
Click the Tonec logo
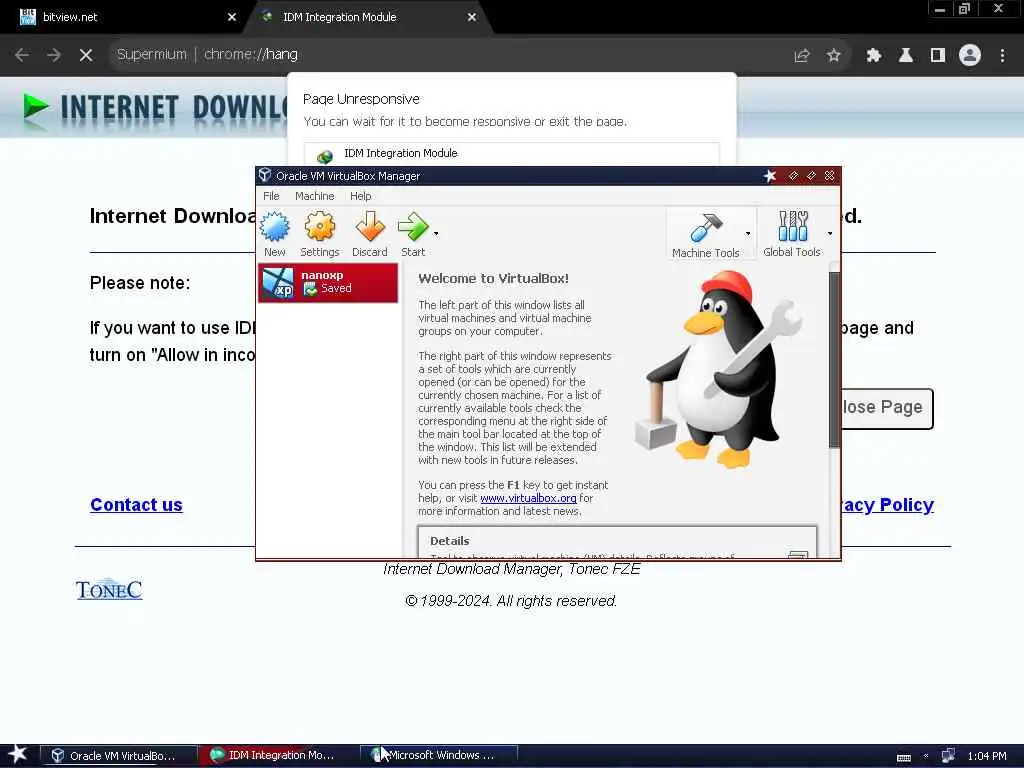click(109, 590)
